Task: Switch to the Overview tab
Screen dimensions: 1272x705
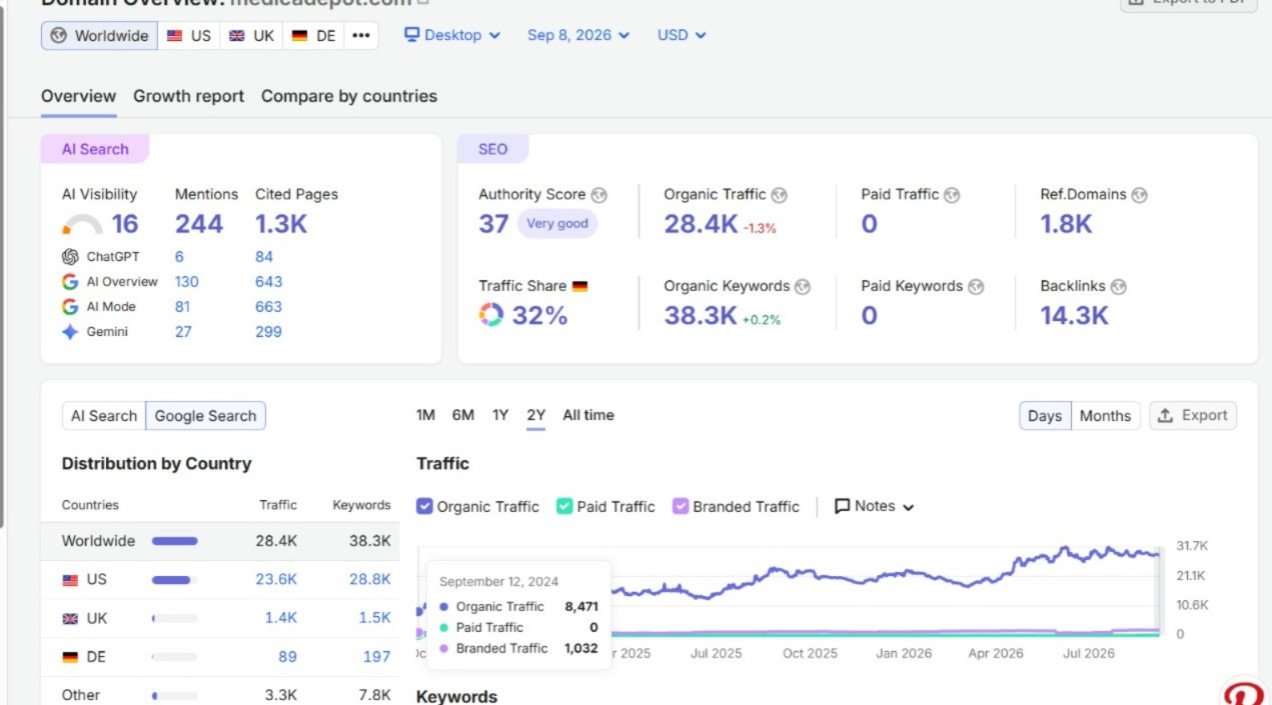Action: point(78,96)
